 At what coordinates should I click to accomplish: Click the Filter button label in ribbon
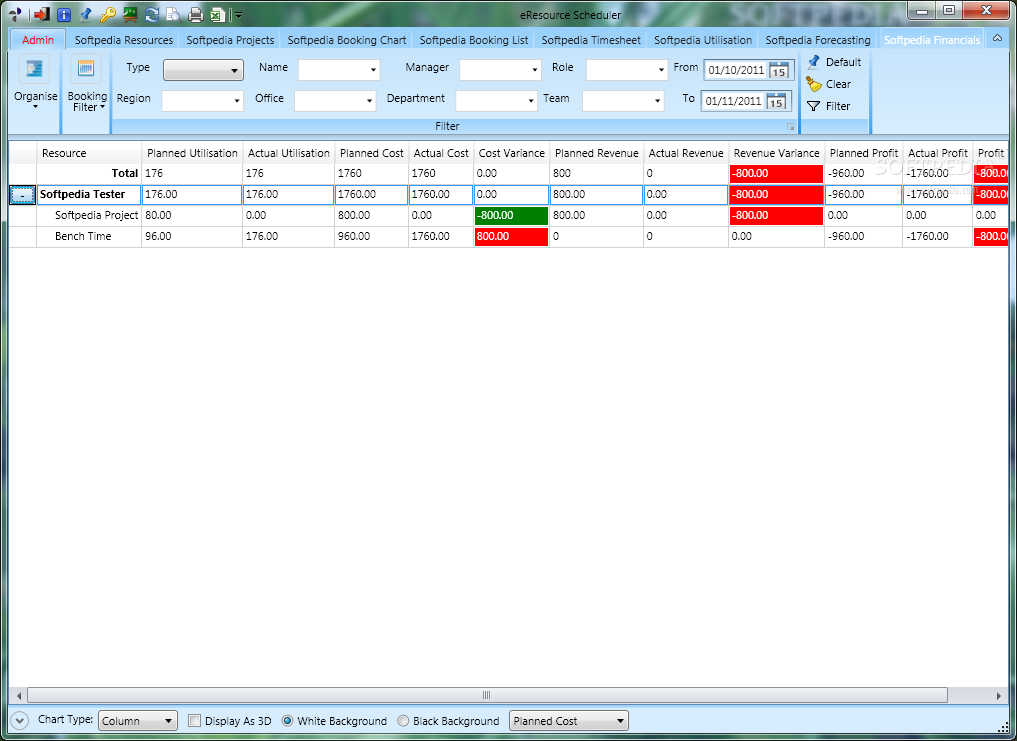837,106
